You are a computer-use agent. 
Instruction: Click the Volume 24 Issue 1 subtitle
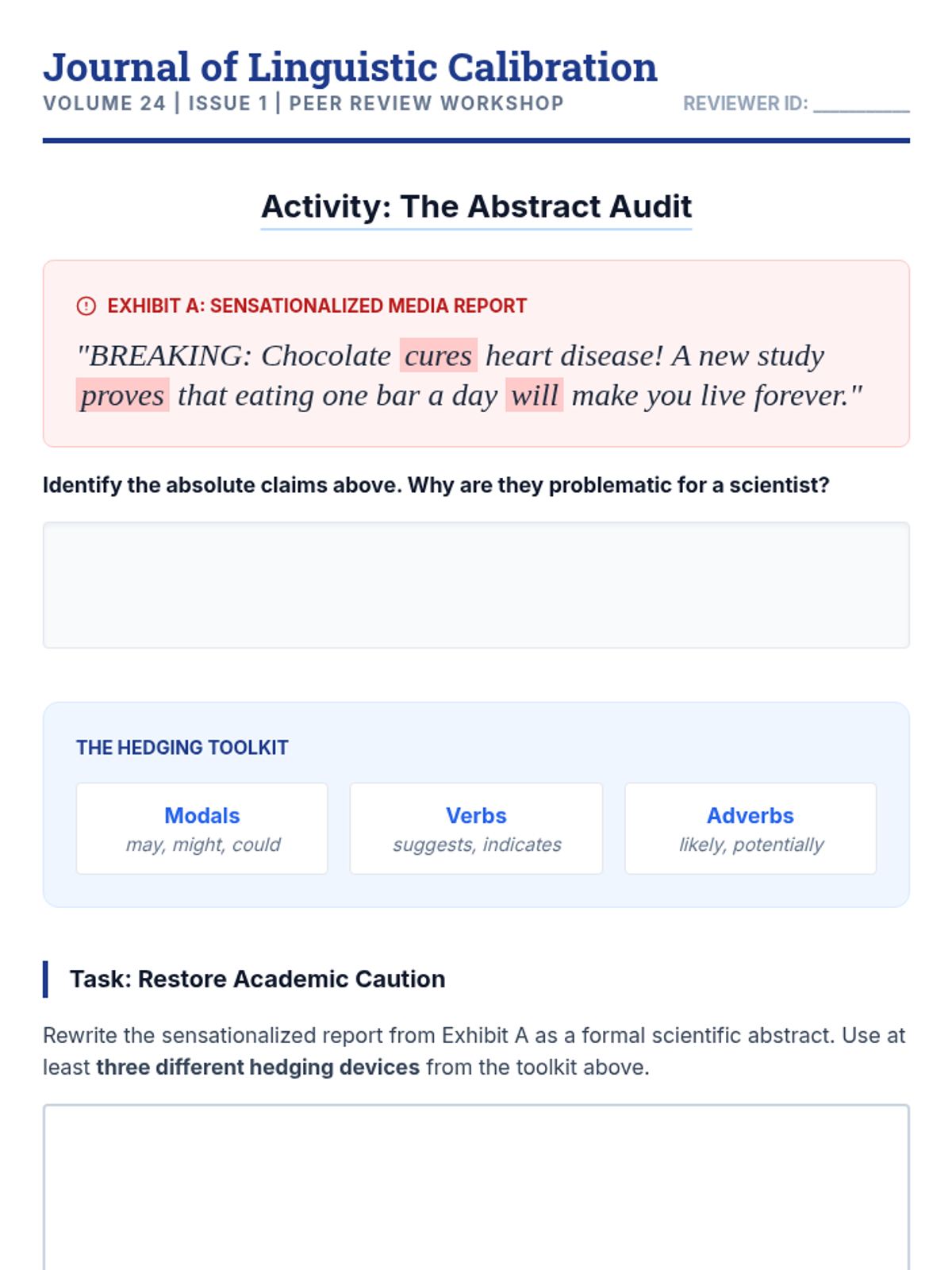pyautogui.click(x=303, y=103)
